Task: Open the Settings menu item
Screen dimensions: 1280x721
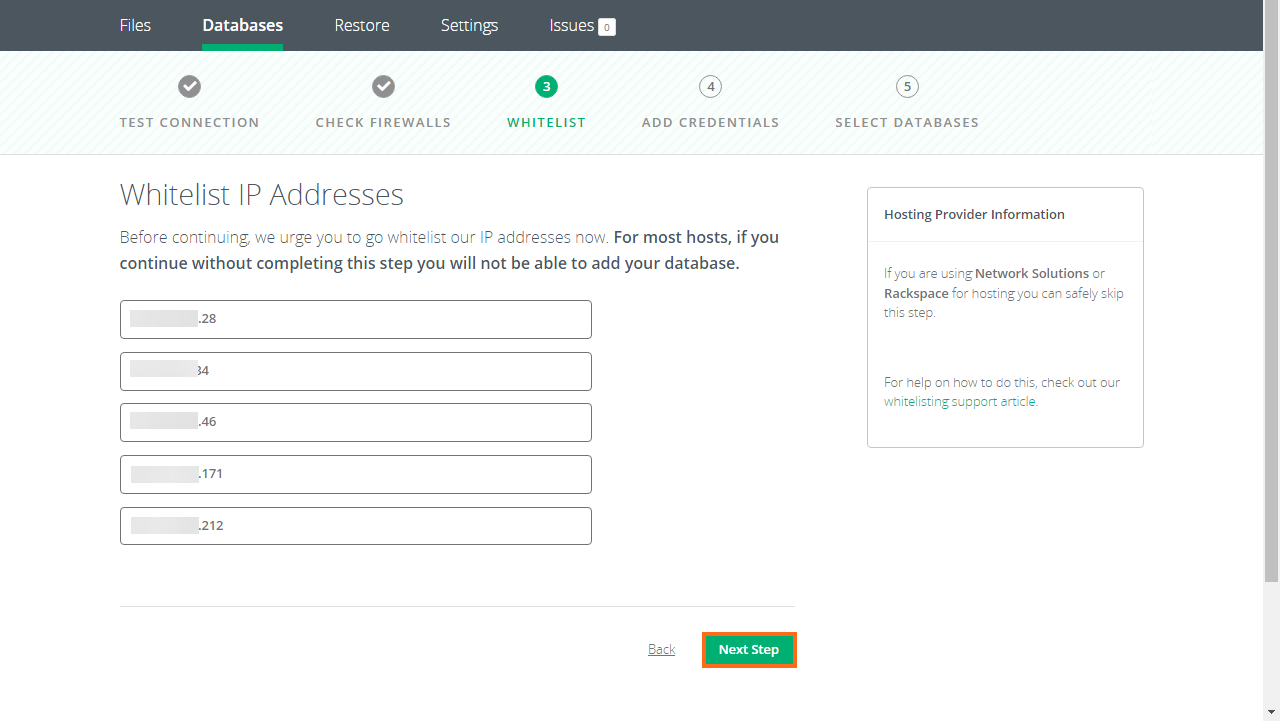Action: pyautogui.click(x=469, y=25)
